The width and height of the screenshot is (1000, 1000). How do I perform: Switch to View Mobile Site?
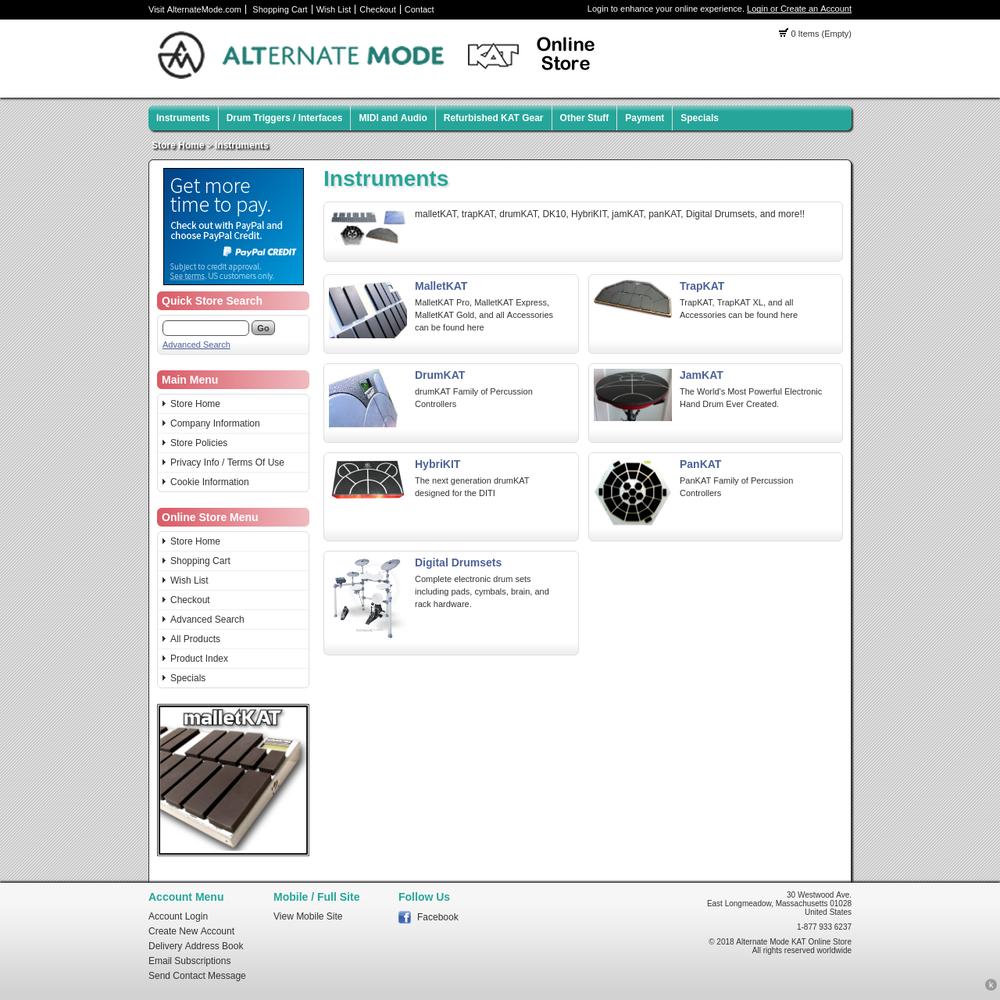308,916
